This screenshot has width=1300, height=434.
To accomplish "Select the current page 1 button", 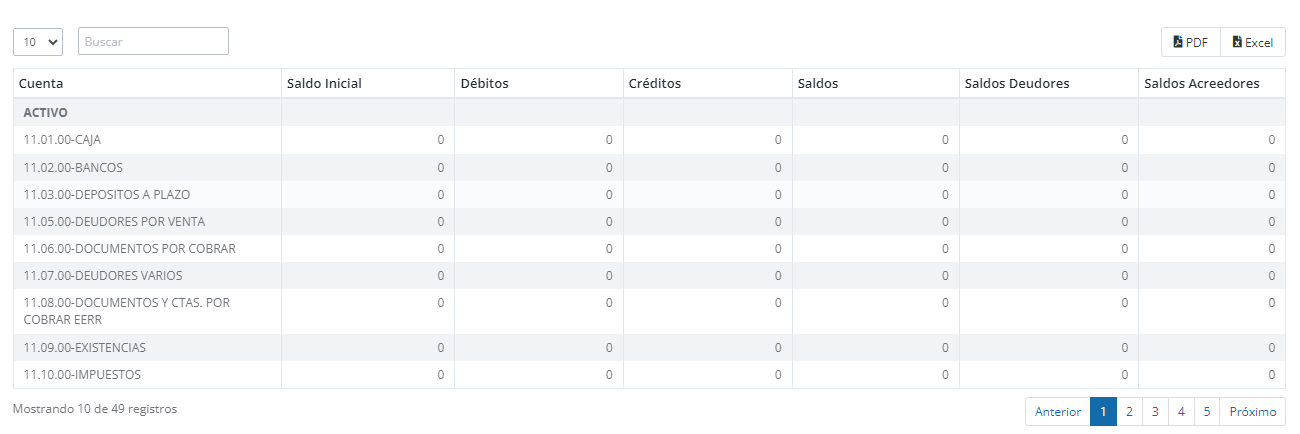I will tap(1103, 412).
